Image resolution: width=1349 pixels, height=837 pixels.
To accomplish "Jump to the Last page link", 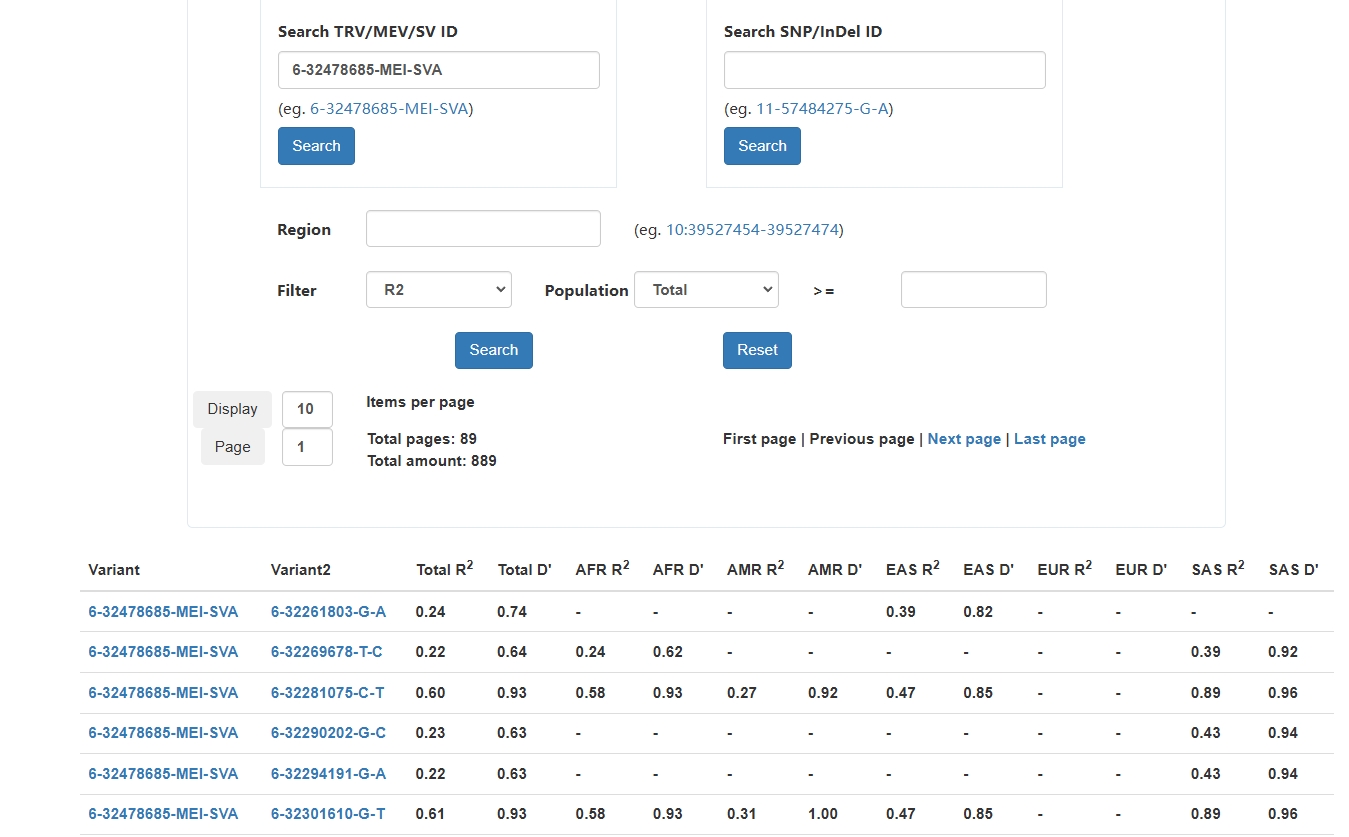I will point(1050,439).
